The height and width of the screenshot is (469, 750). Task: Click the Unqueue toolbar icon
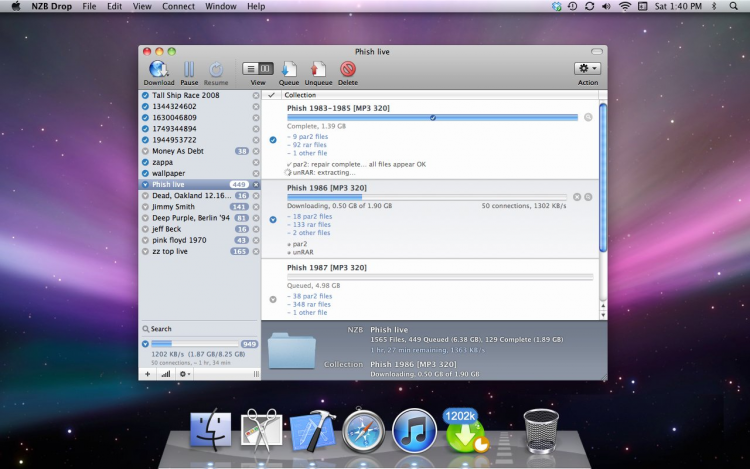coord(318,70)
